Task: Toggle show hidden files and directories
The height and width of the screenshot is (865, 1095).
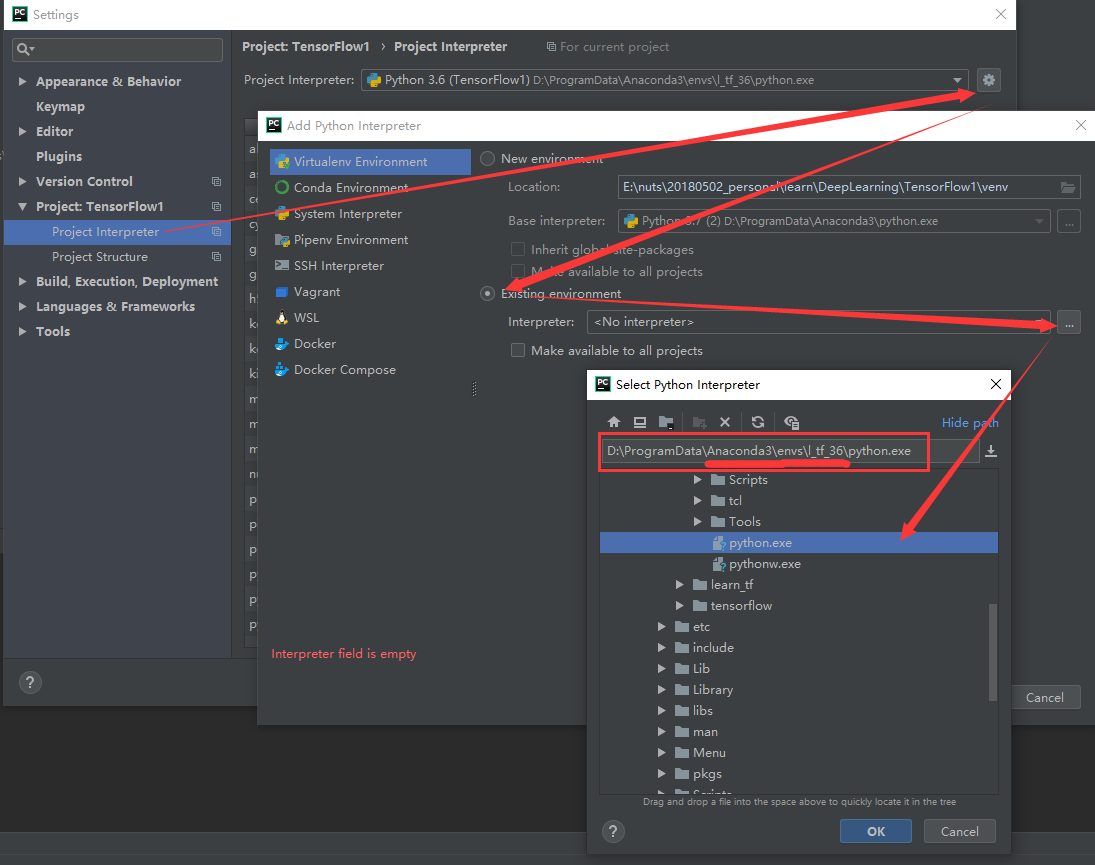Action: [x=791, y=422]
